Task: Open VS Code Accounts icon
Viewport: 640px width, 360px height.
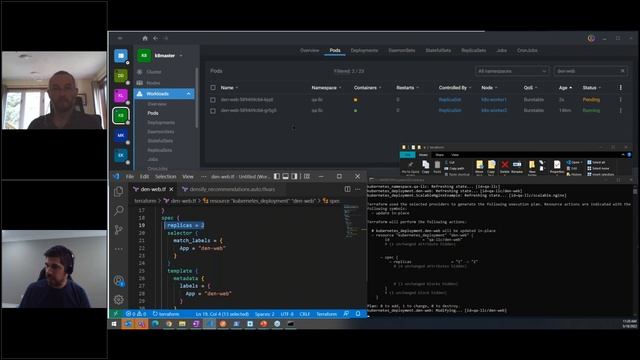Action: pos(119,281)
